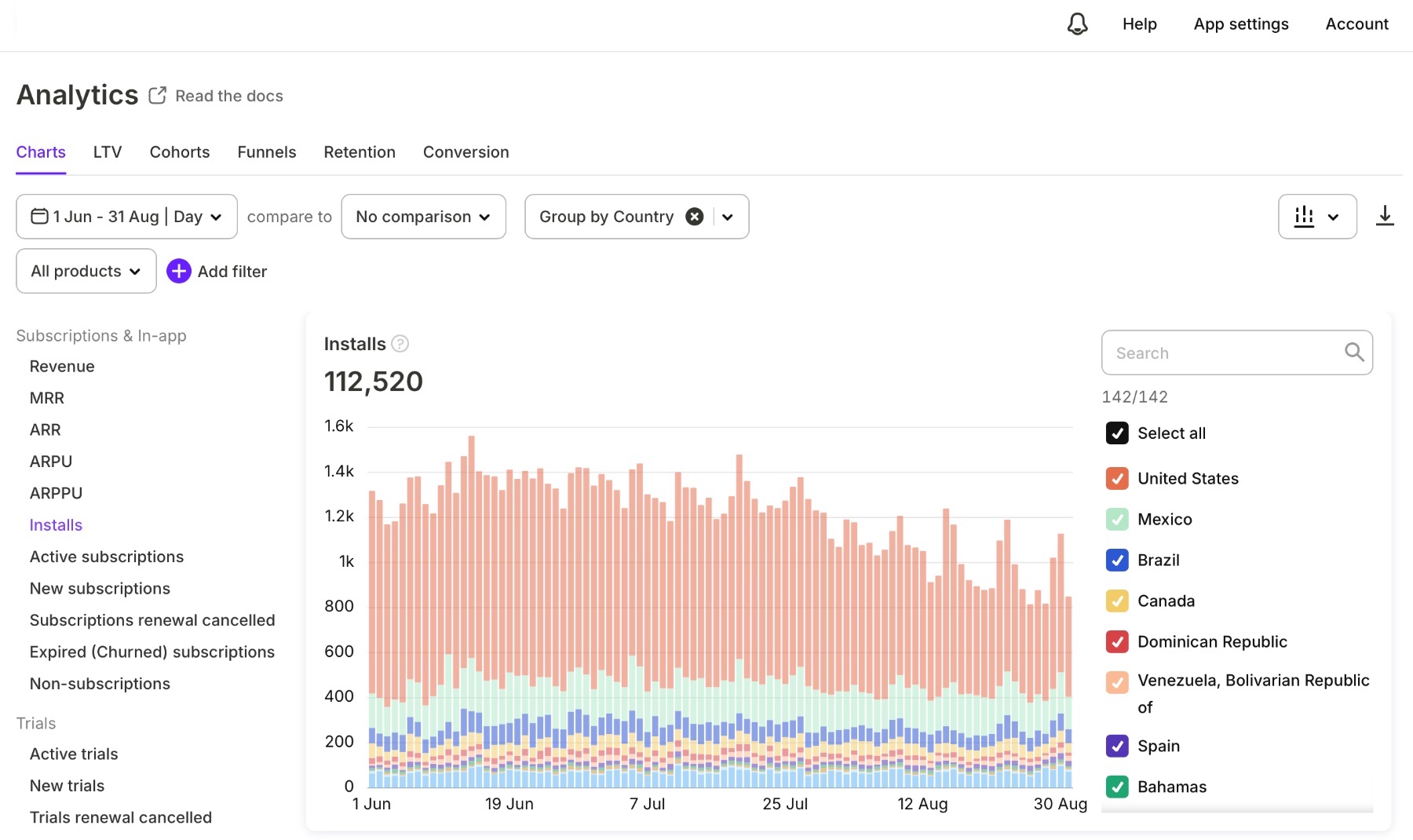Screen dimensions: 1413x840
Task: Switch to the Funnels tab
Action: 267,152
